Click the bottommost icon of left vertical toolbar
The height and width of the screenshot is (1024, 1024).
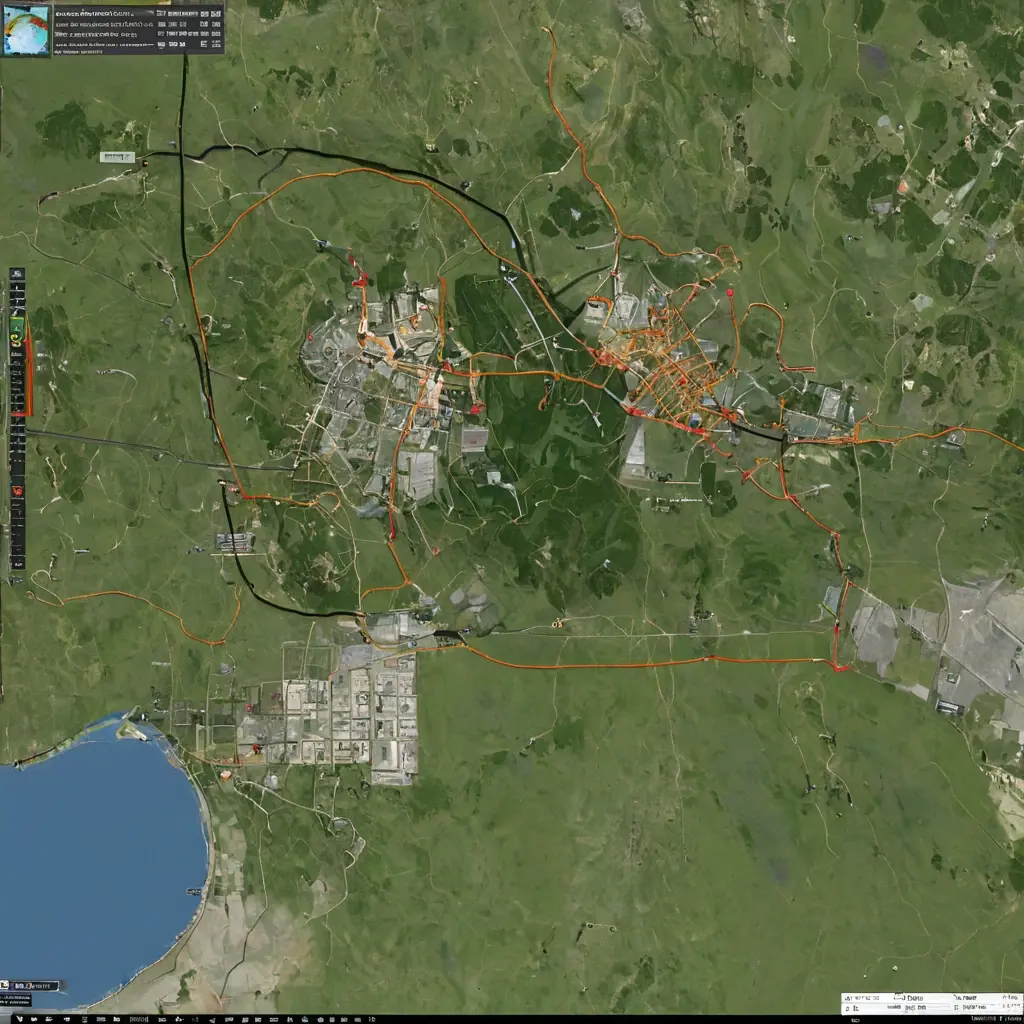[x=17, y=563]
